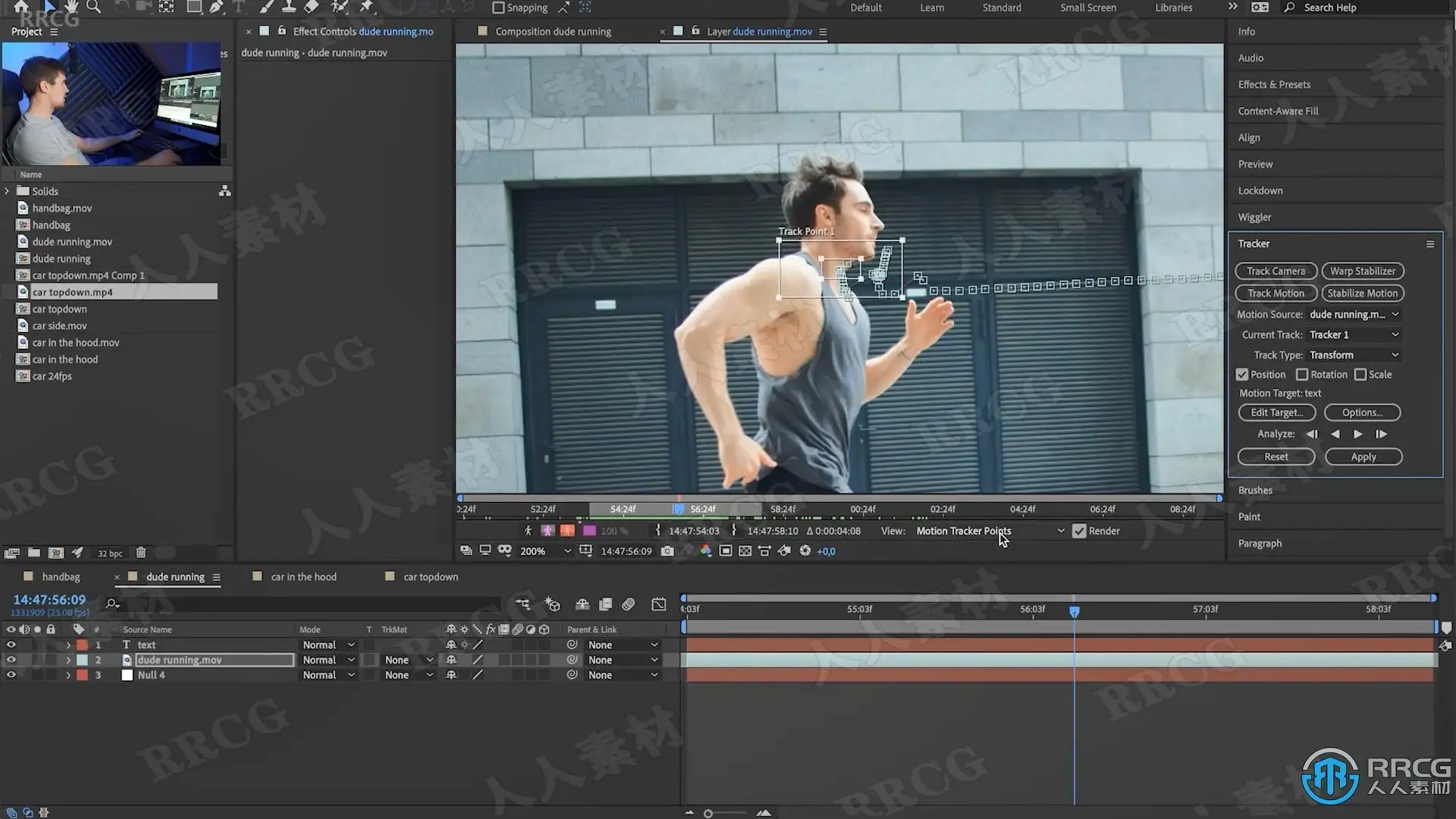The image size is (1456, 819).
Task: Open the Composition Mini-Flowchart icon in the timeline
Action: click(522, 604)
